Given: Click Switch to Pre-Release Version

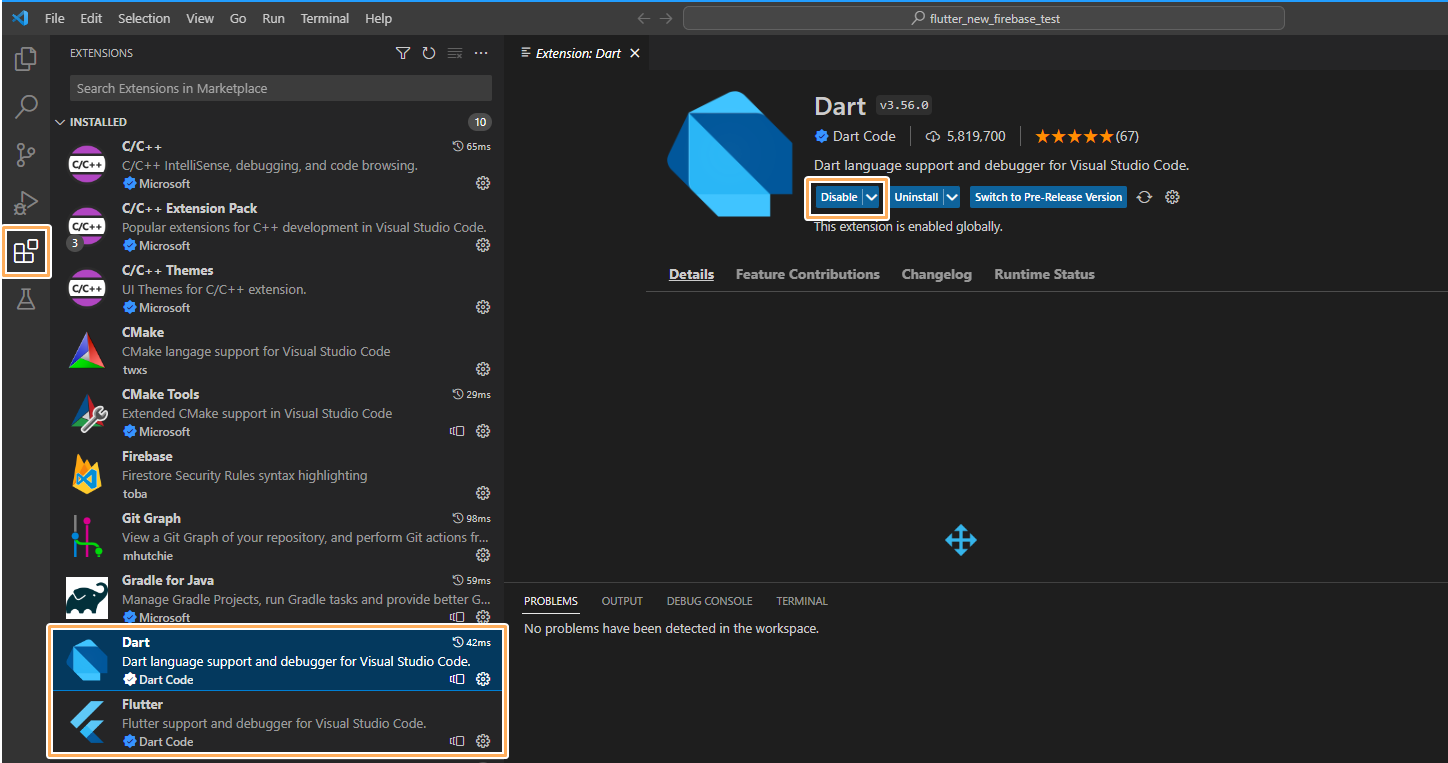Looking at the screenshot, I should [1048, 197].
